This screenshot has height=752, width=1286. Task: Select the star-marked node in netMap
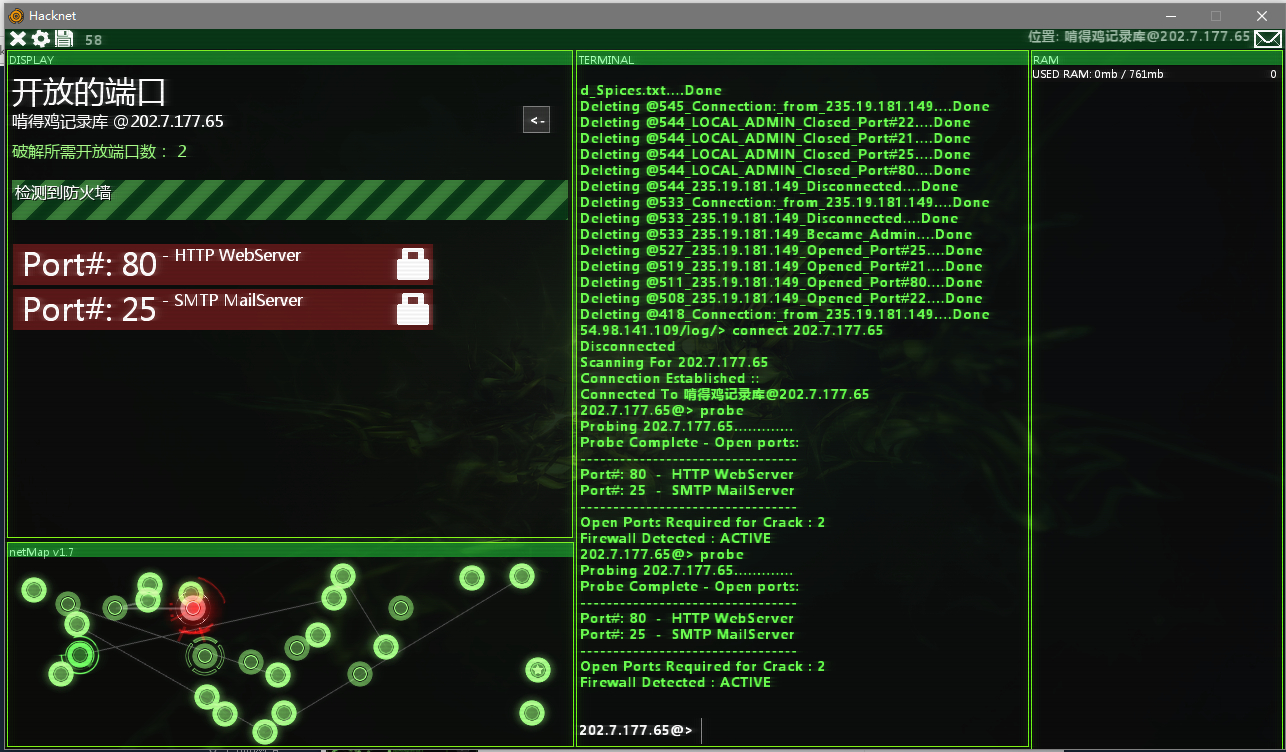(x=538, y=670)
